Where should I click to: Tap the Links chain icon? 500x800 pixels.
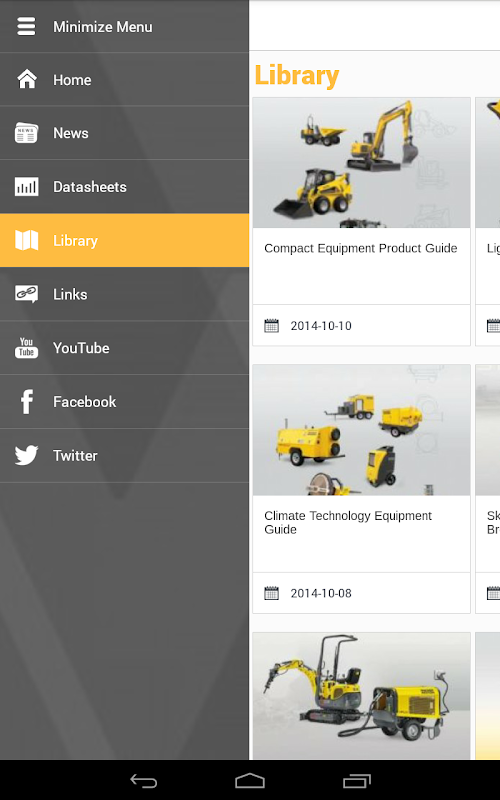coord(26,294)
